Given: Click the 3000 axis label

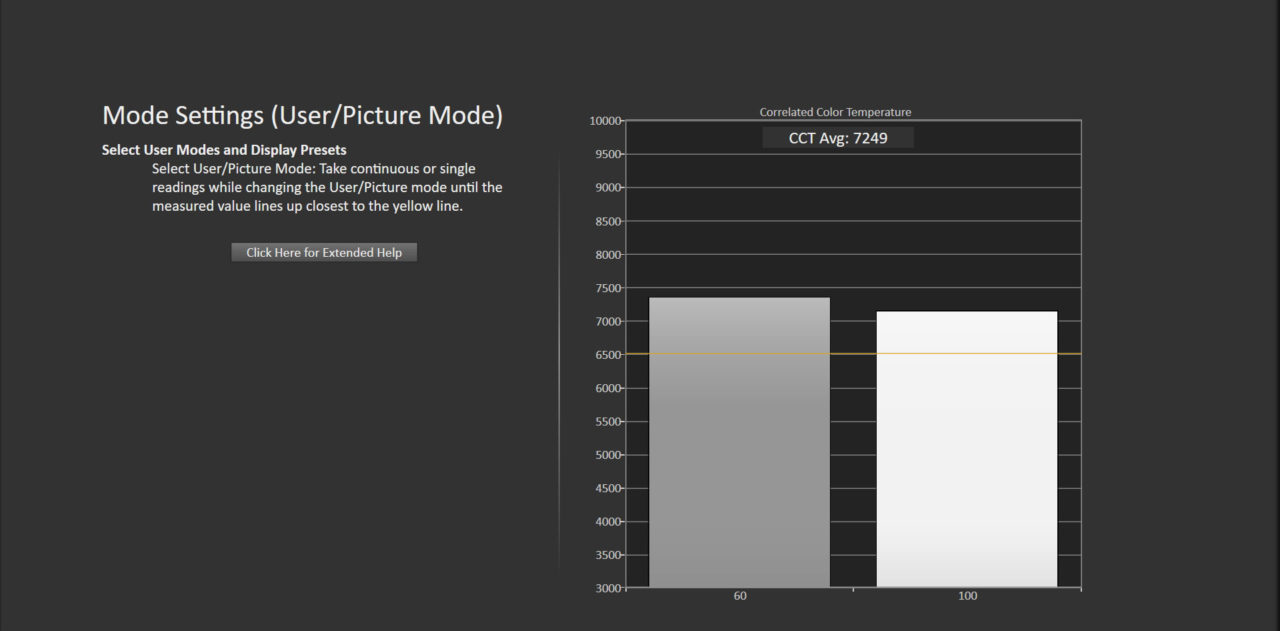Looking at the screenshot, I should 606,588.
